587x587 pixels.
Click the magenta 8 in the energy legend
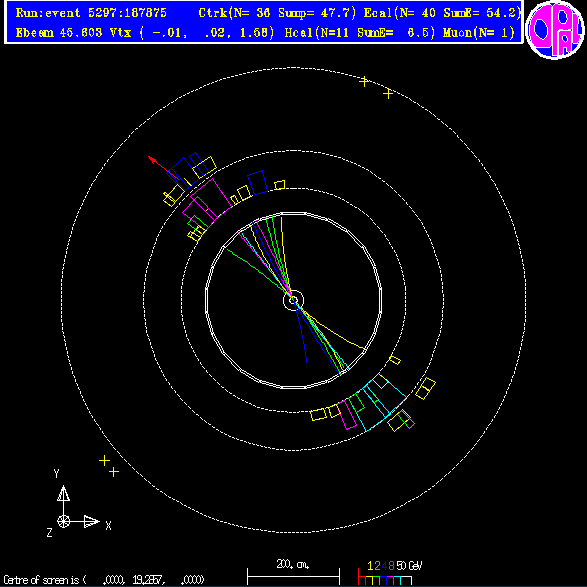coord(391,565)
